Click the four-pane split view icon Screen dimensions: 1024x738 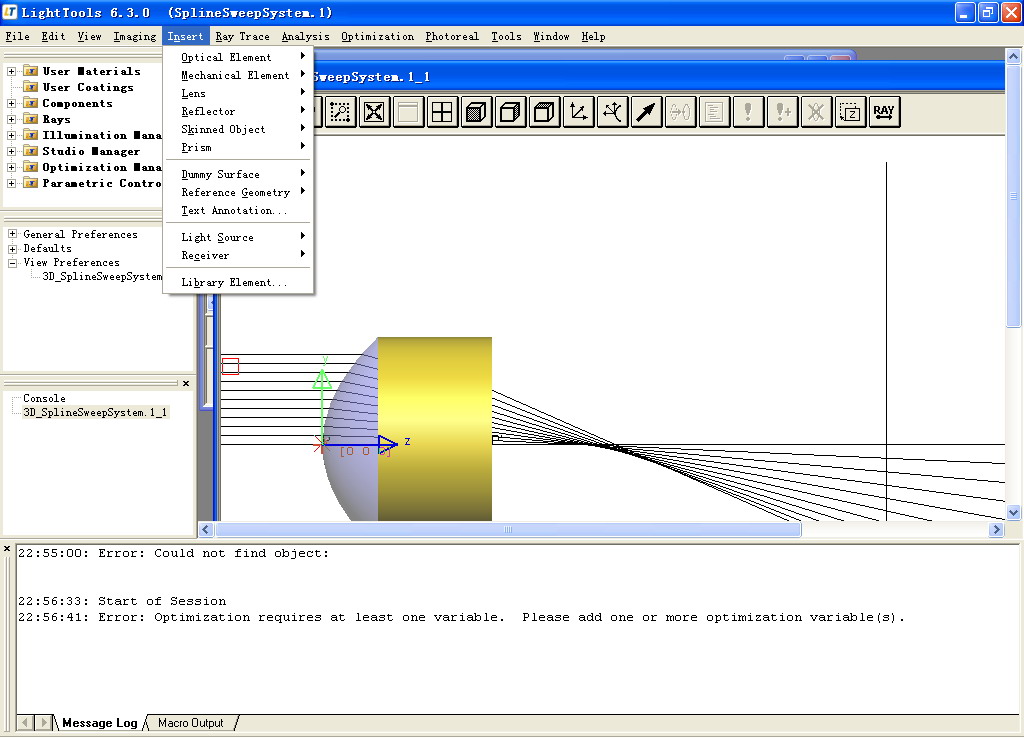(x=442, y=112)
